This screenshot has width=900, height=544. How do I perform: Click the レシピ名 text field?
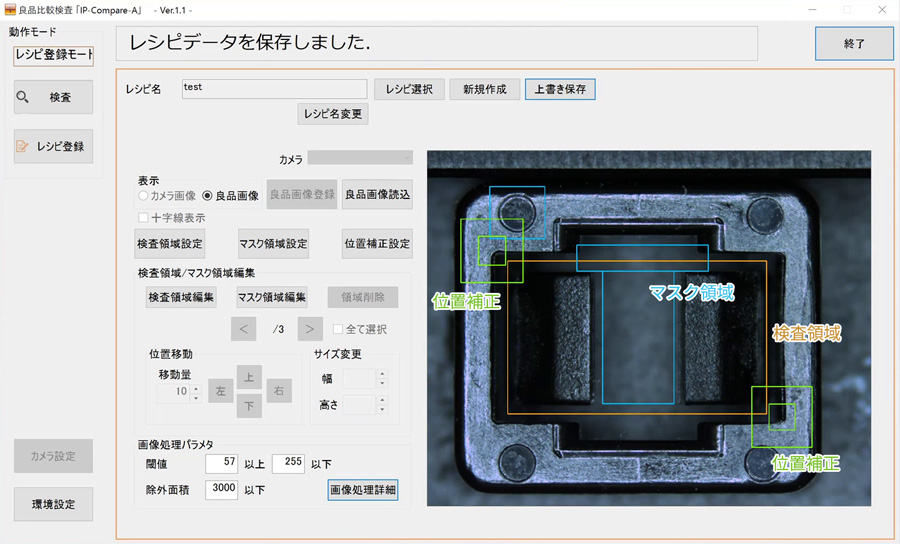274,89
